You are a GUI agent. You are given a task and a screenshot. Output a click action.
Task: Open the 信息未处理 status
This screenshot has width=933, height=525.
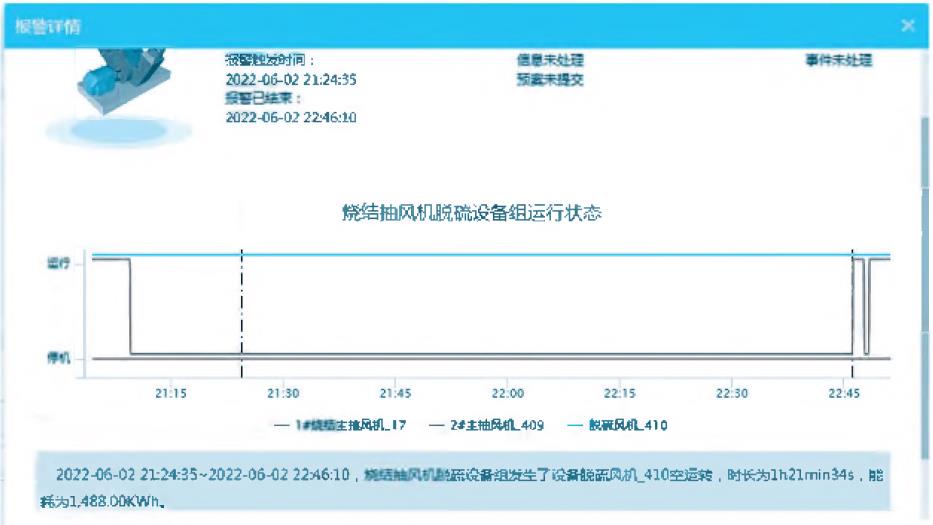click(549, 61)
